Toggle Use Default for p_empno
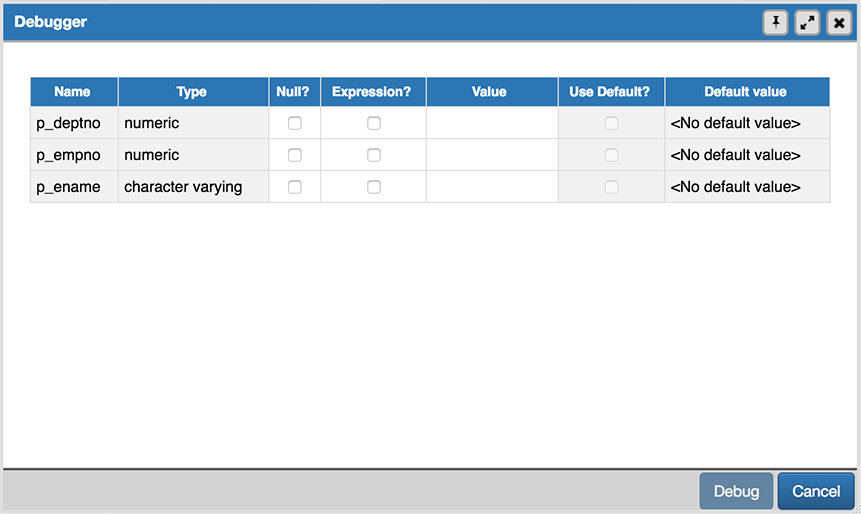The width and height of the screenshot is (861, 514). (611, 155)
